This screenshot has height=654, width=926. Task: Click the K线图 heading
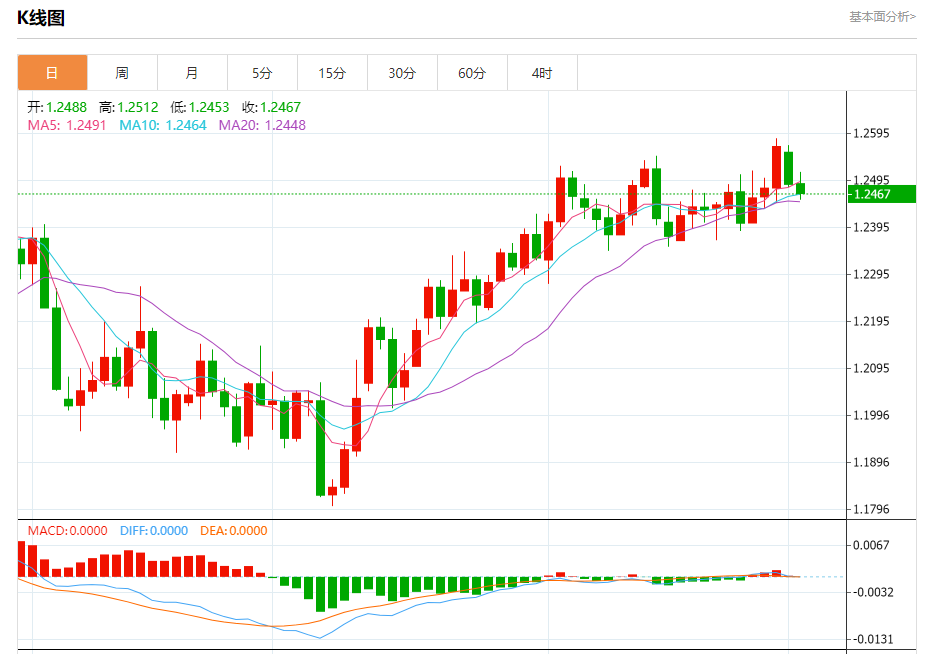pyautogui.click(x=41, y=18)
